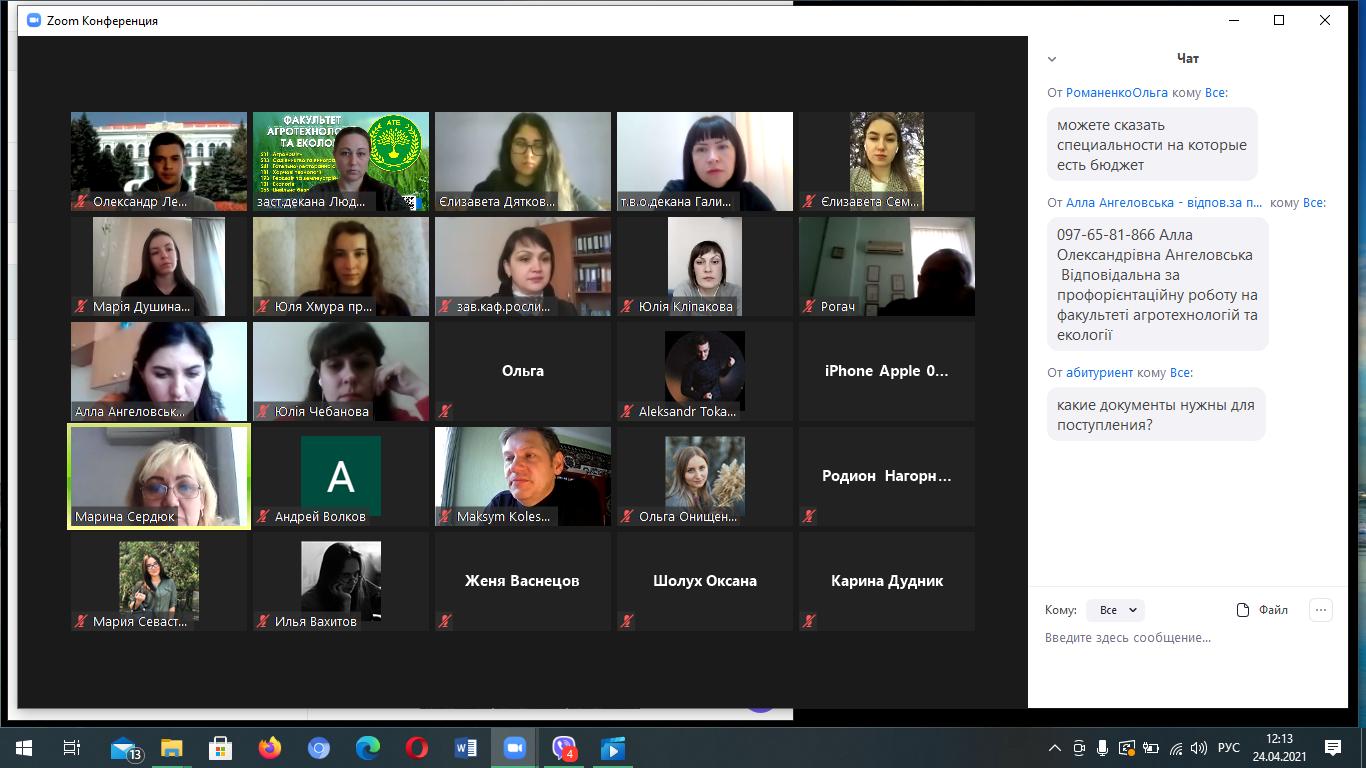Click the Zoom logo in title bar
This screenshot has width=1366, height=768.
(x=34, y=20)
